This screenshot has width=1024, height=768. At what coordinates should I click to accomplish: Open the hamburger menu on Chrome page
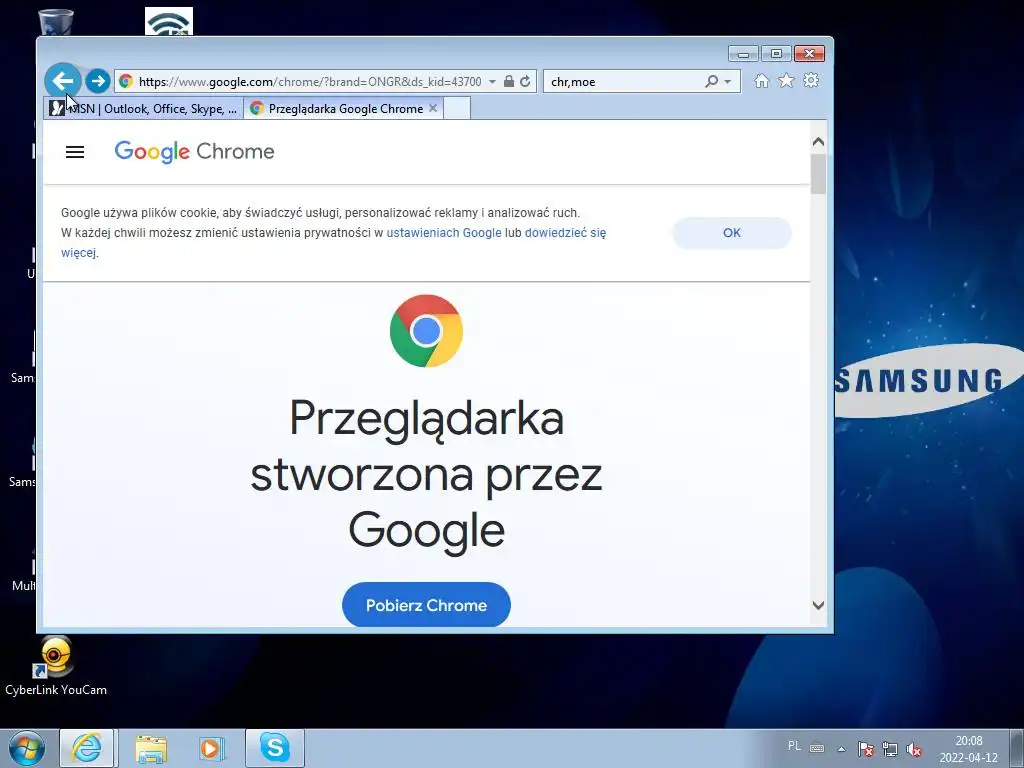pyautogui.click(x=75, y=152)
